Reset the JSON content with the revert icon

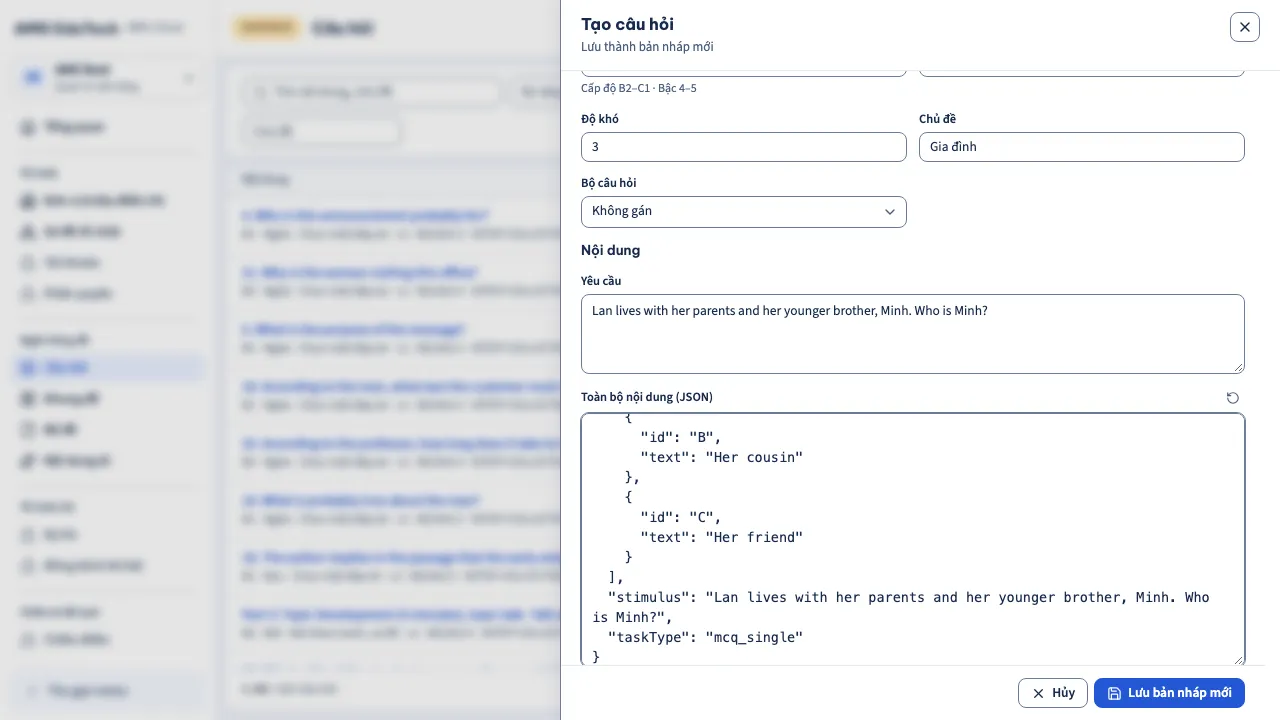pos(1233,398)
